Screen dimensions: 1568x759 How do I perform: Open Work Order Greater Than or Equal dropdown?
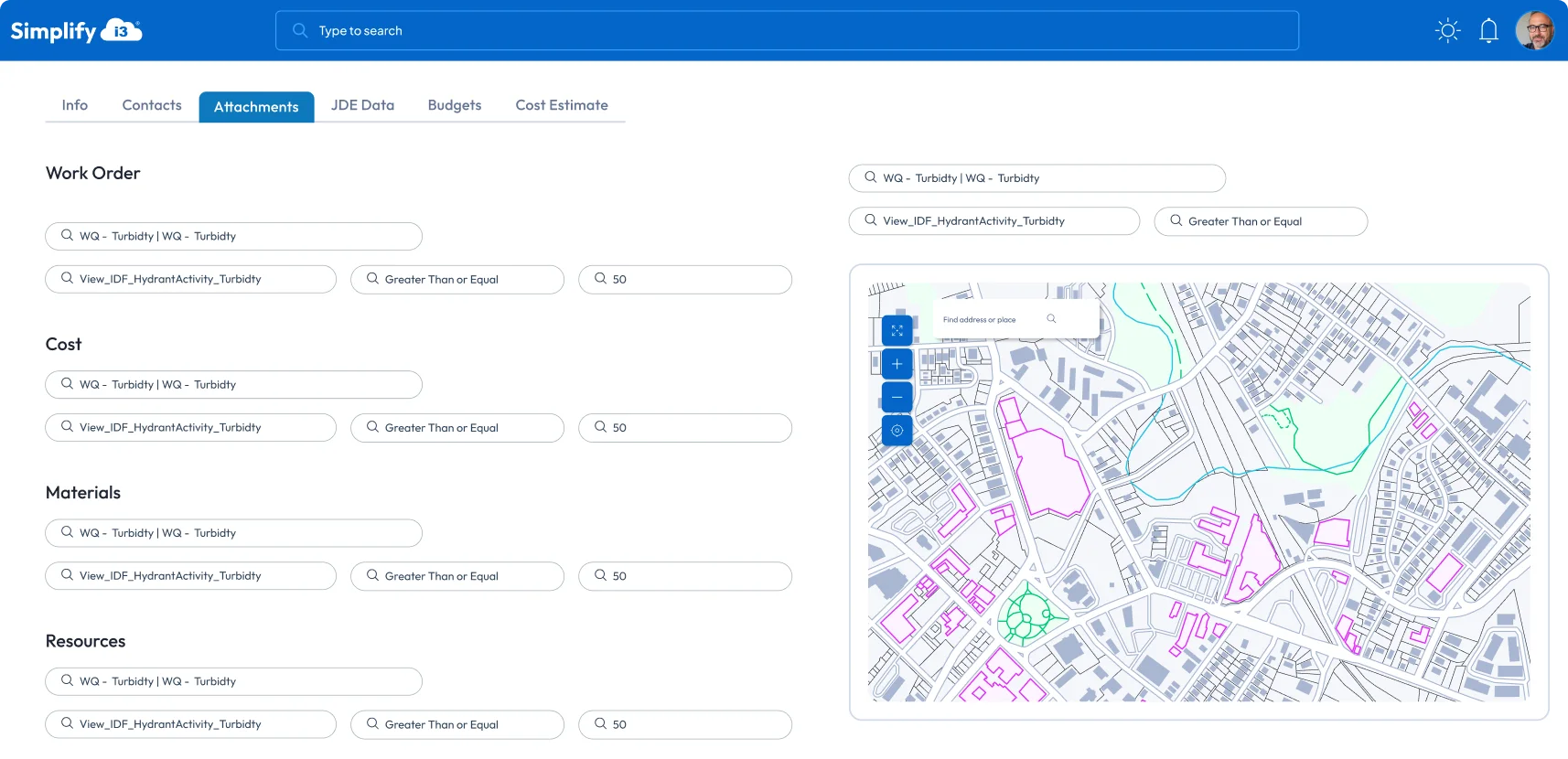pyautogui.click(x=456, y=280)
